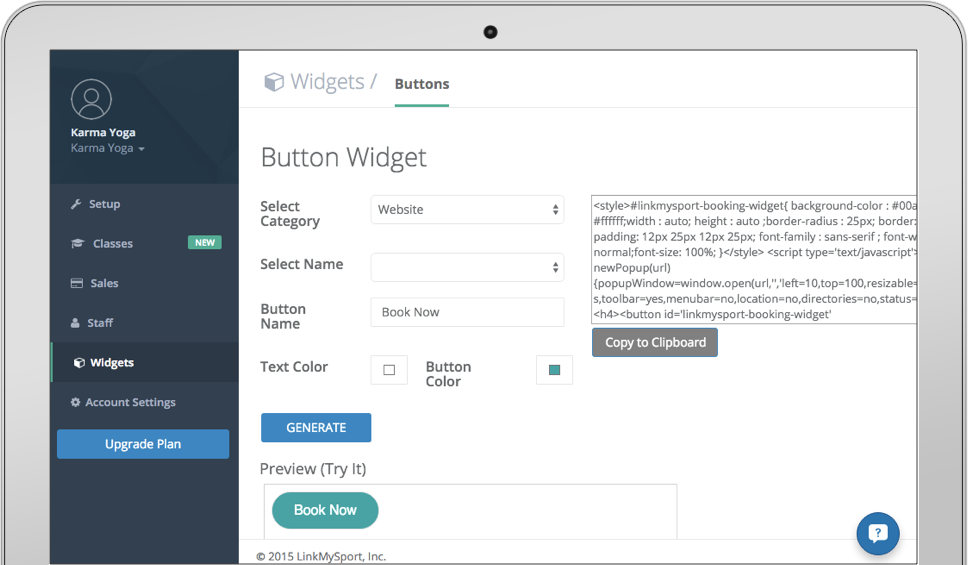Click the Staff person icon

76,323
